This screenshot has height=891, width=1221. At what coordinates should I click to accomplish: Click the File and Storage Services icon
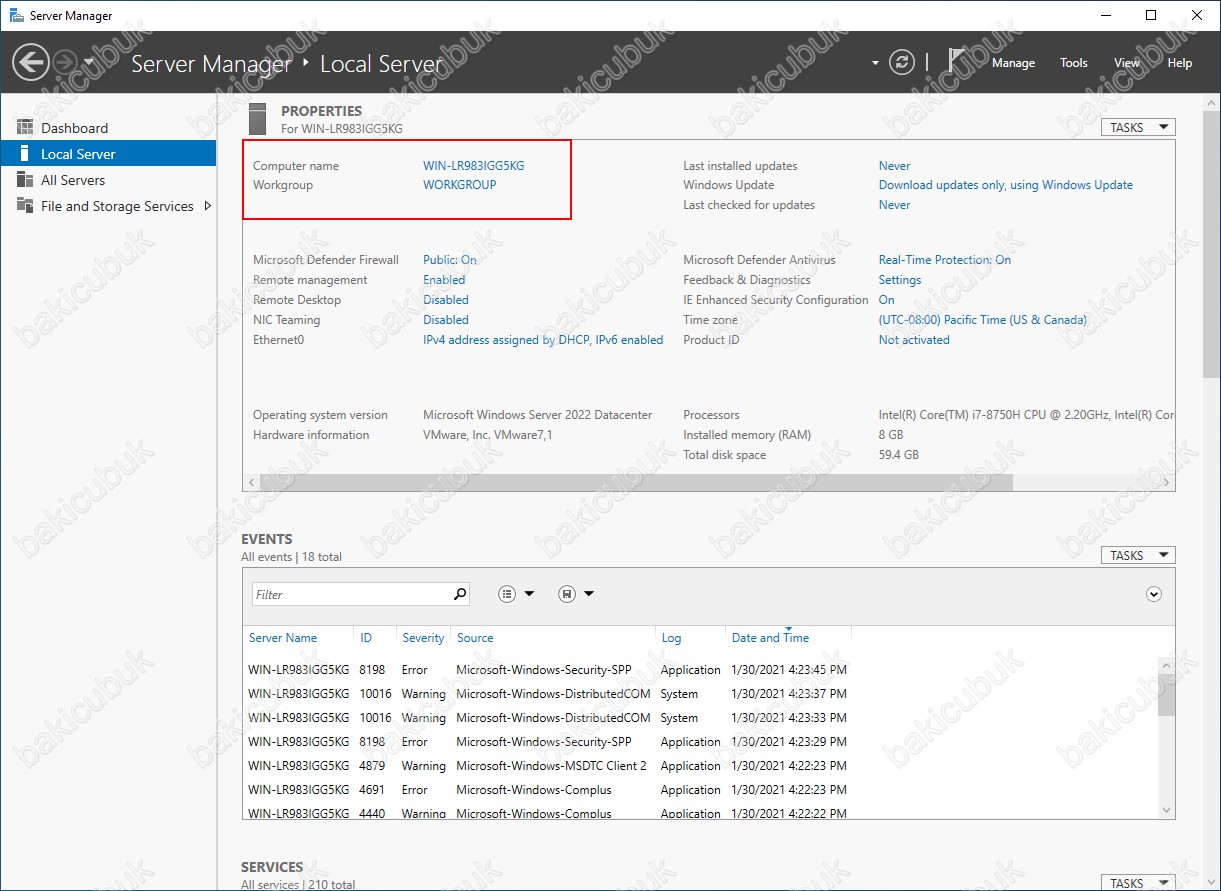(x=25, y=206)
